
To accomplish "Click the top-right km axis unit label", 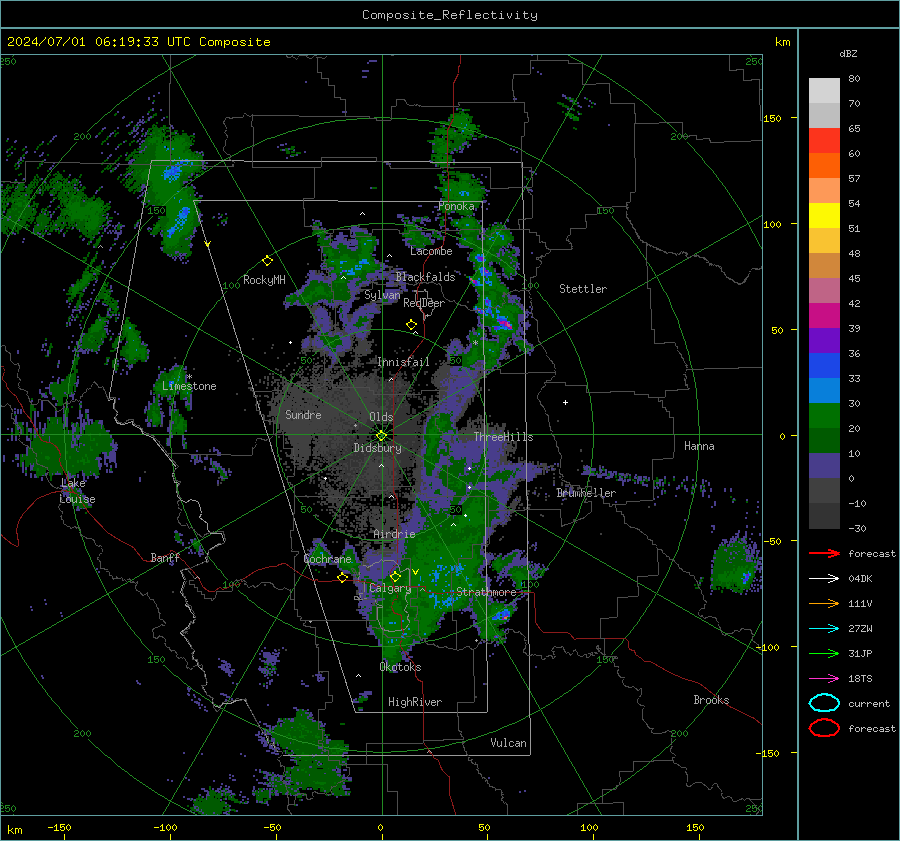I will pos(782,42).
